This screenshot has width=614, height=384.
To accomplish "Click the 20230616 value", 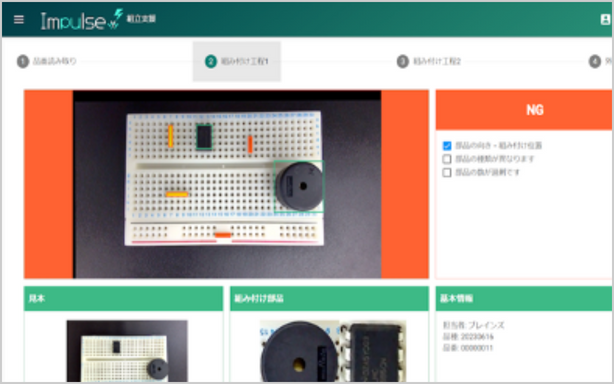I will click(x=477, y=337).
